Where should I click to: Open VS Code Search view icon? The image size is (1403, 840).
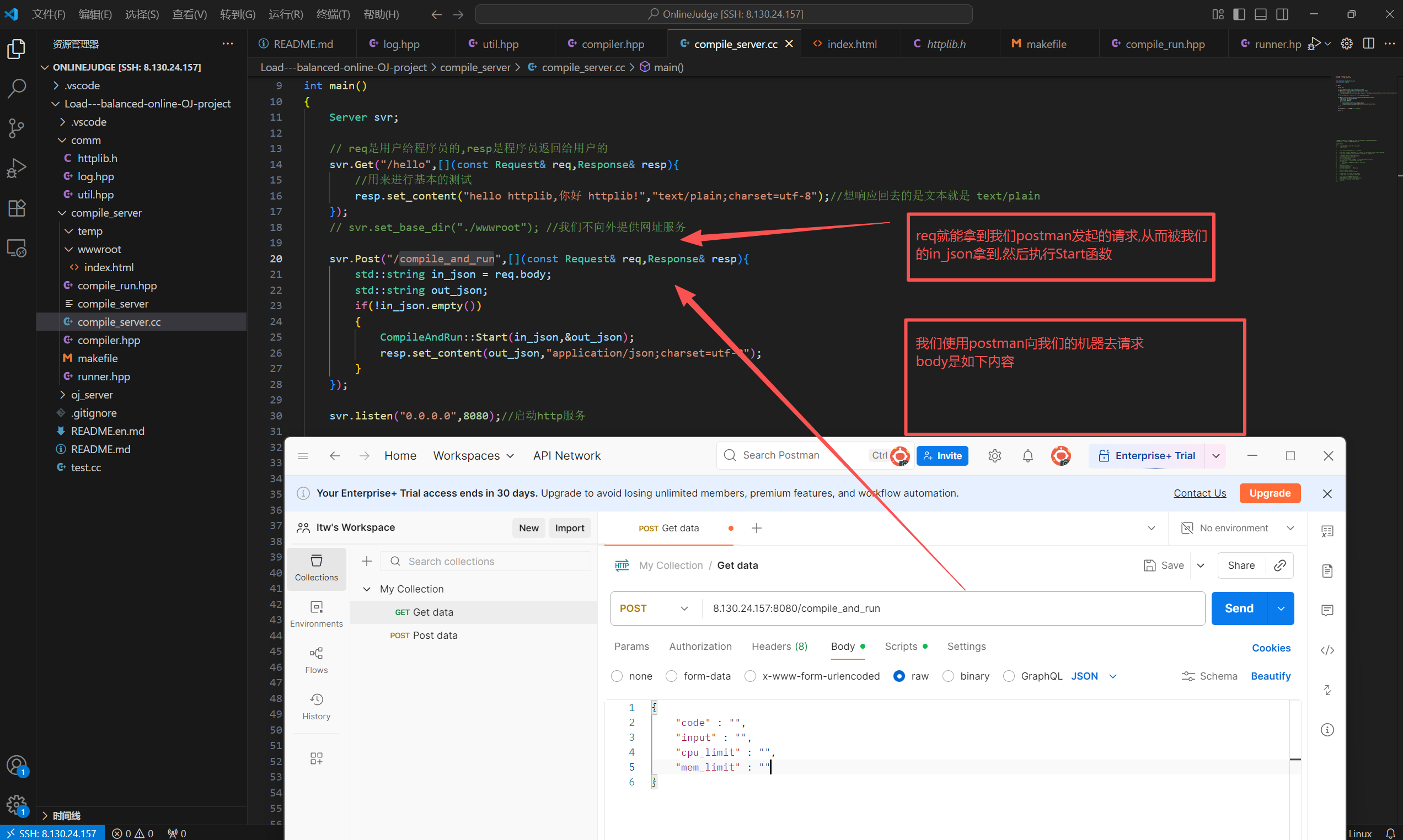tap(17, 89)
